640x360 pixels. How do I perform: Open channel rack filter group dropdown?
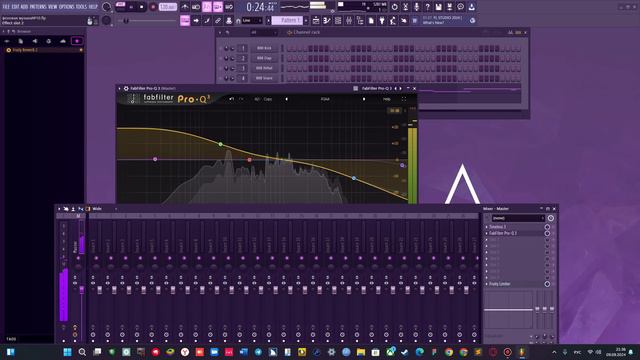(x=263, y=32)
